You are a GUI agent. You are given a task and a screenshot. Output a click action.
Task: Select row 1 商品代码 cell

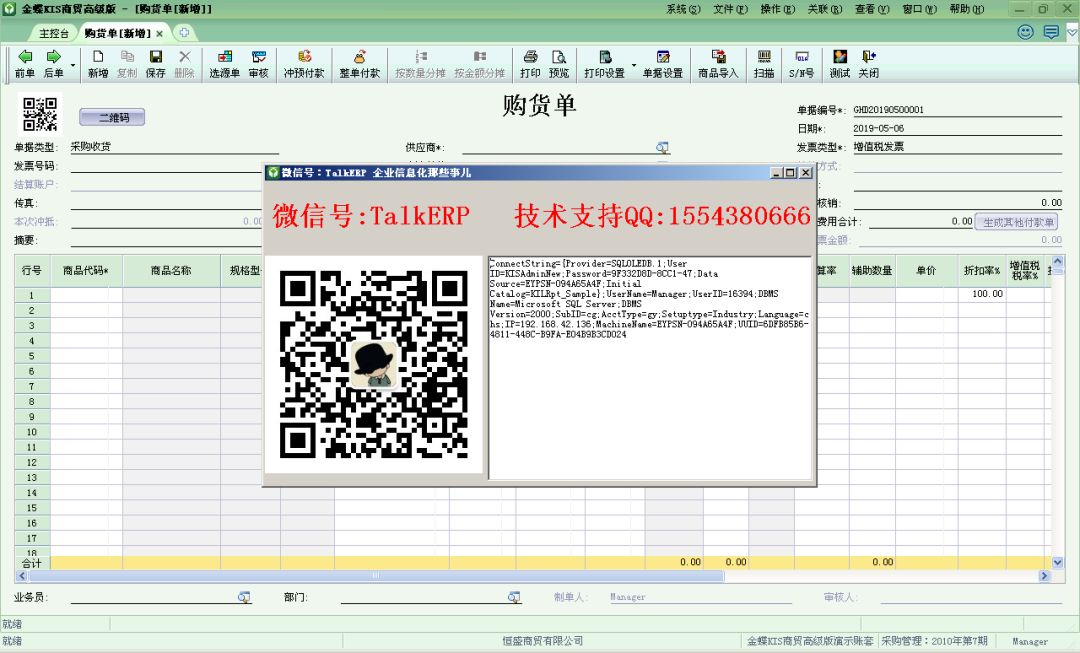point(87,295)
